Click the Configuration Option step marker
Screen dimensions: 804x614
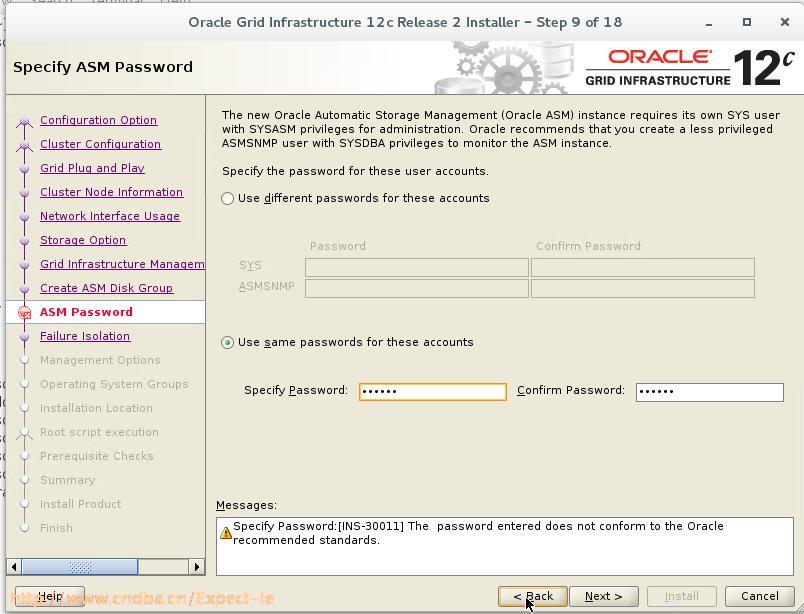pos(24,121)
